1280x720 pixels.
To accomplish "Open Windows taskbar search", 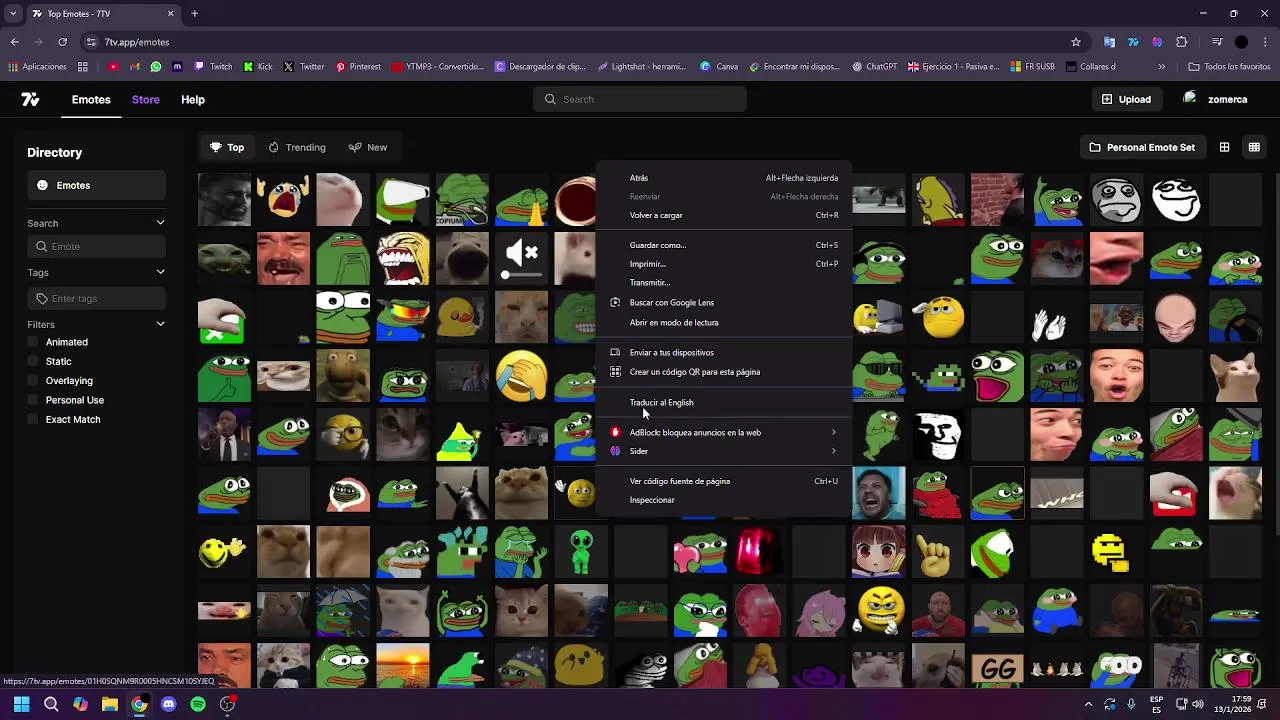I will [51, 704].
